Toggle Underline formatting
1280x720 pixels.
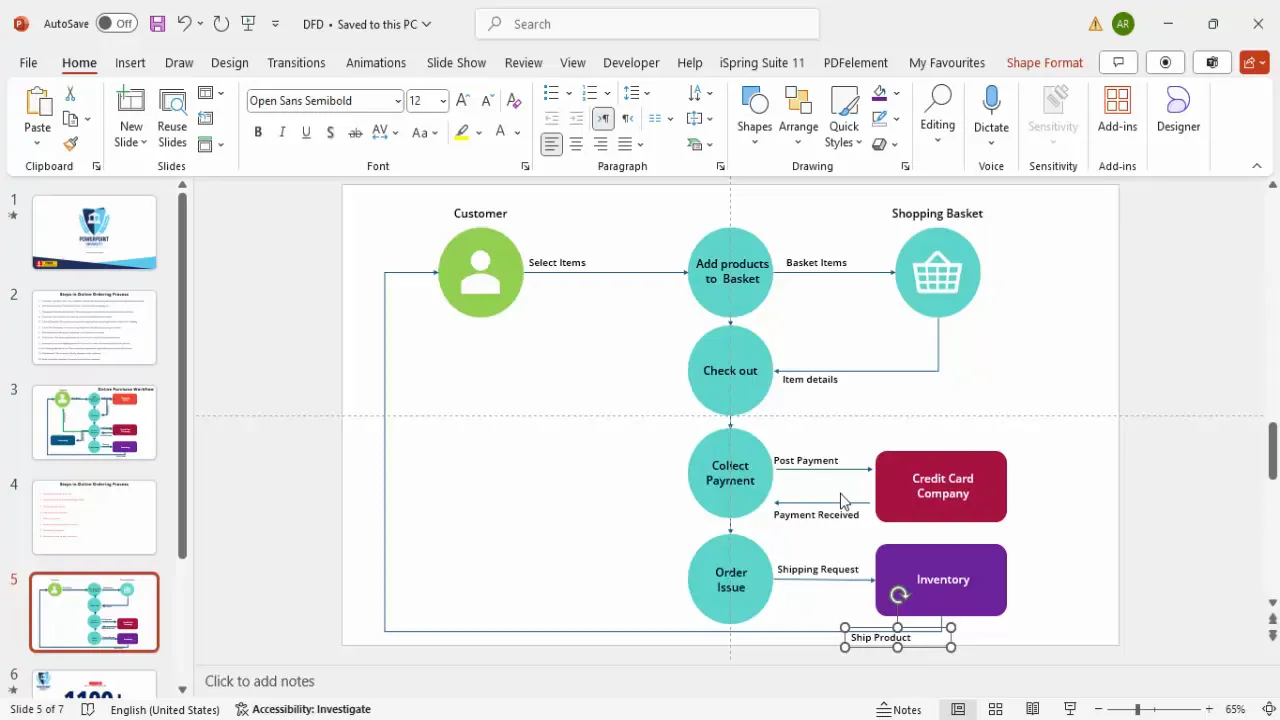[306, 132]
